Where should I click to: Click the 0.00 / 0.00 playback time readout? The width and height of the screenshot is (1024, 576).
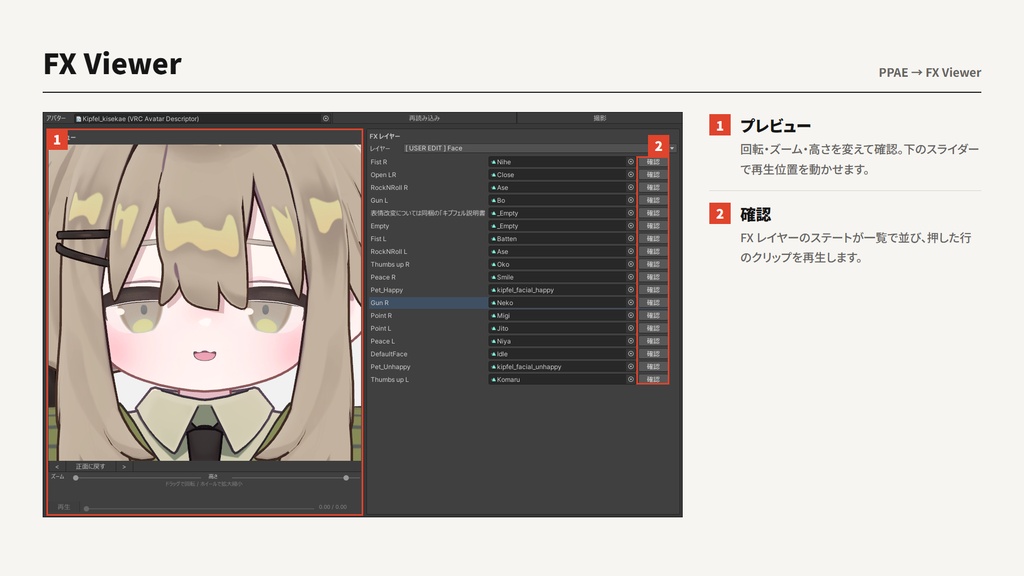pyautogui.click(x=333, y=507)
